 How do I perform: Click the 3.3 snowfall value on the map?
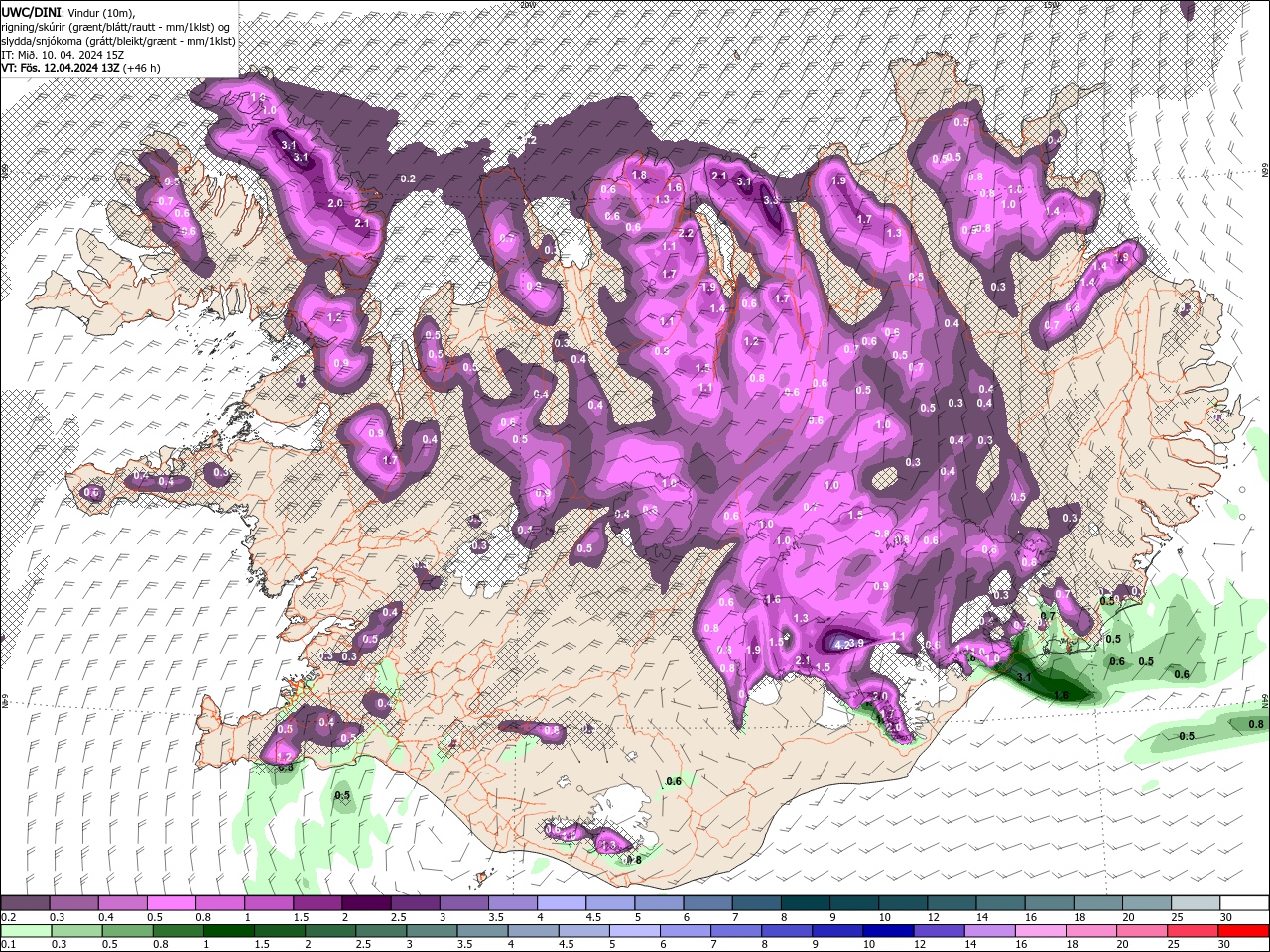click(x=770, y=200)
